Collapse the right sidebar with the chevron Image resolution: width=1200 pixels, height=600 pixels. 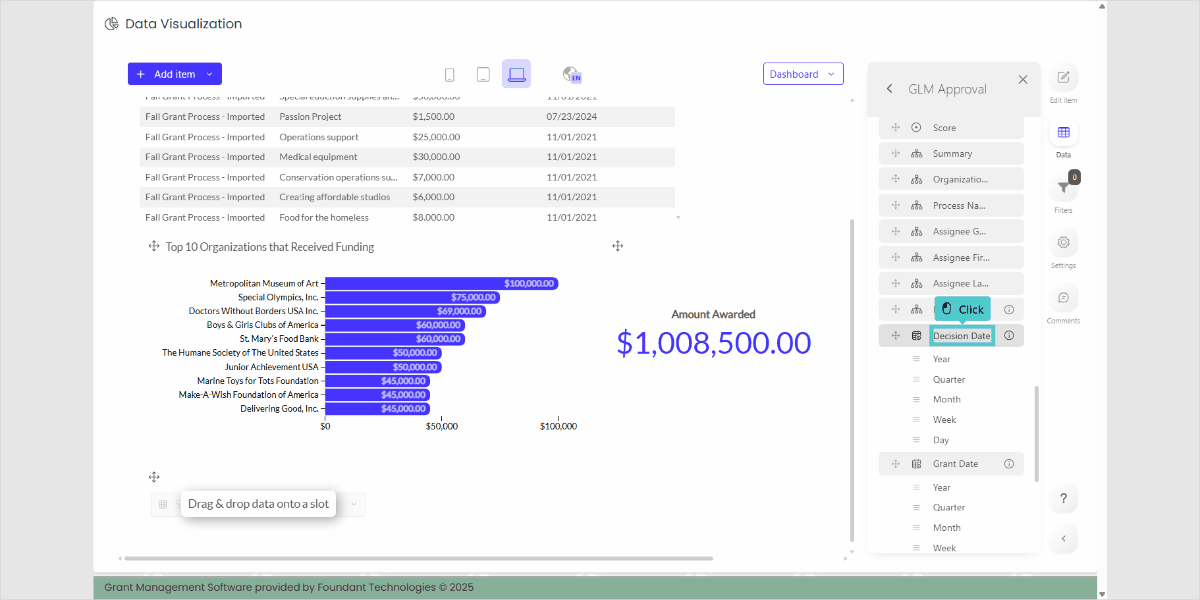click(x=1063, y=539)
